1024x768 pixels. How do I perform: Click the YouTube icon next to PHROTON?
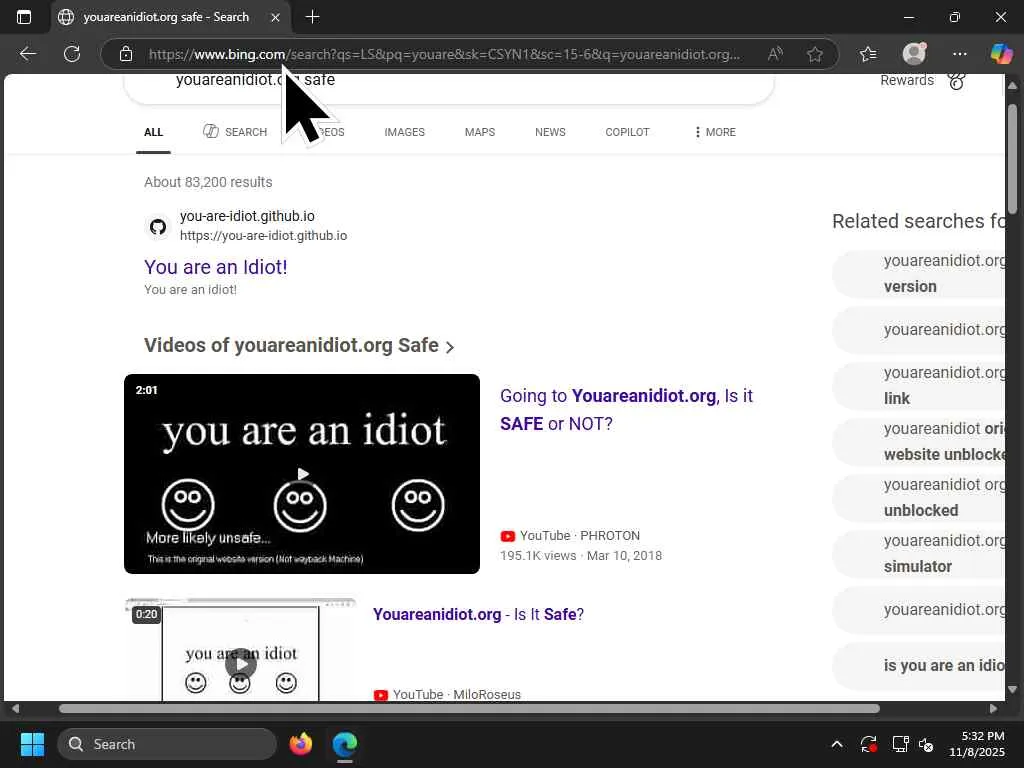tap(507, 536)
